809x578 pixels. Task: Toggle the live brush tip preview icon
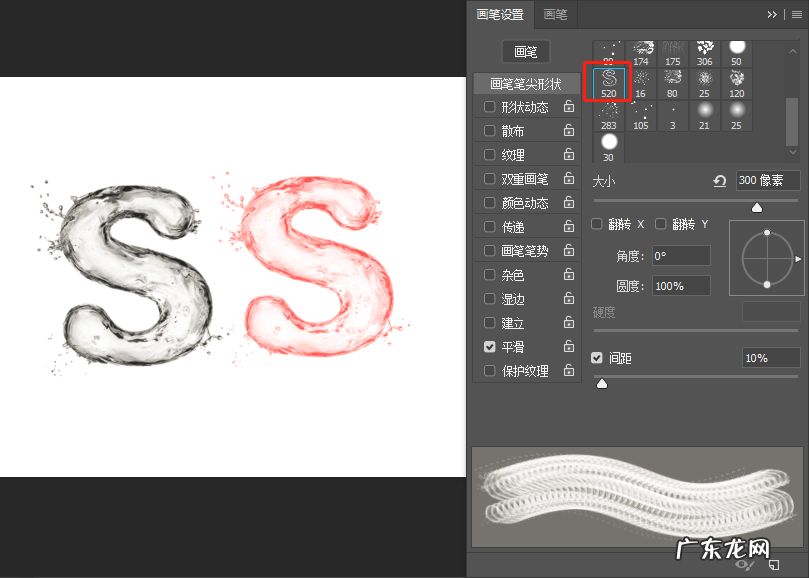(x=745, y=565)
